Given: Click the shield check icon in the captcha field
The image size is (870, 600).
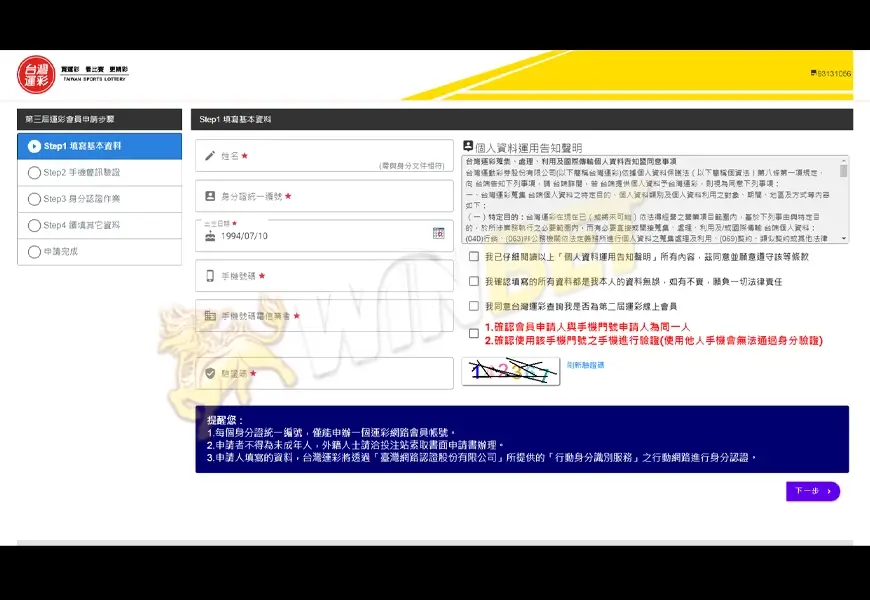Looking at the screenshot, I should pyautogui.click(x=210, y=373).
